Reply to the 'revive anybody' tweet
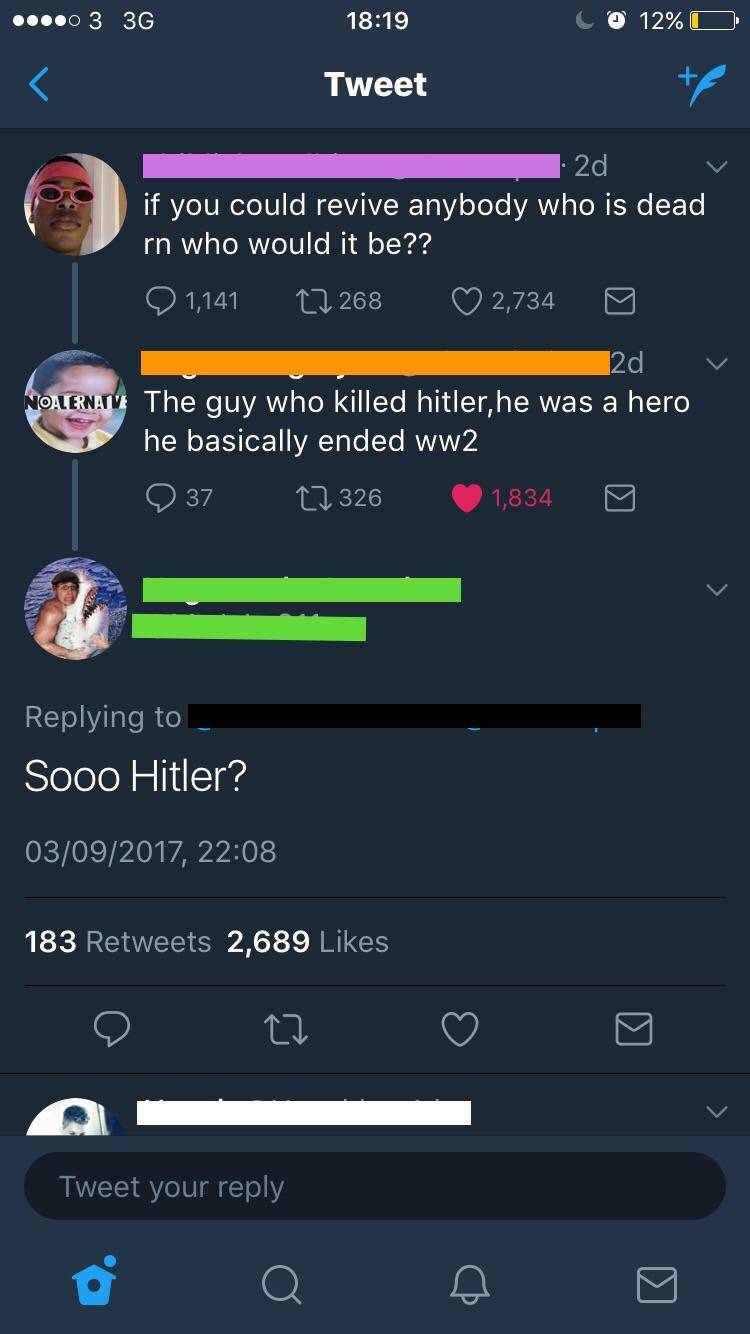The image size is (750, 1334). pos(161,300)
